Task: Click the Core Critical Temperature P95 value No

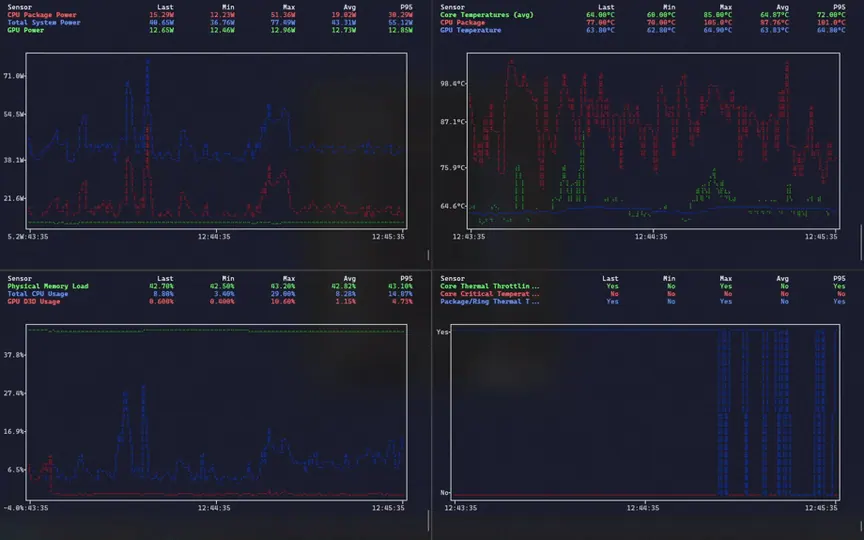Action: coord(841,294)
